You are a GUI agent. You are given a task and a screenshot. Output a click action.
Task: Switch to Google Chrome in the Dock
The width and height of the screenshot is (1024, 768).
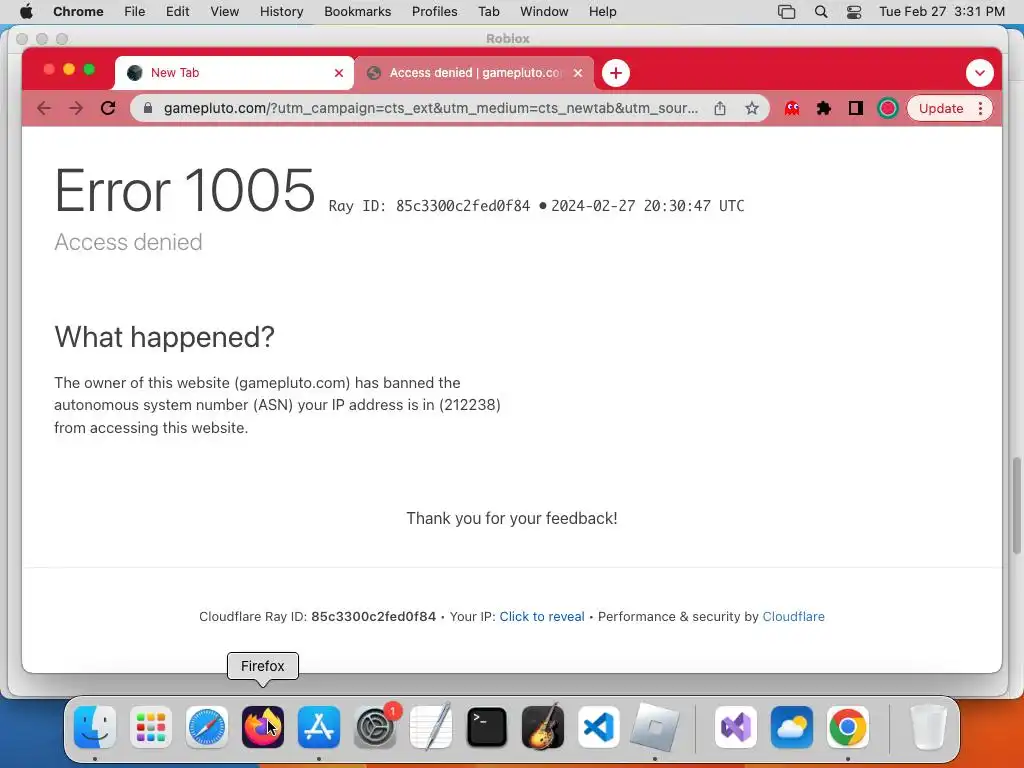(848, 727)
